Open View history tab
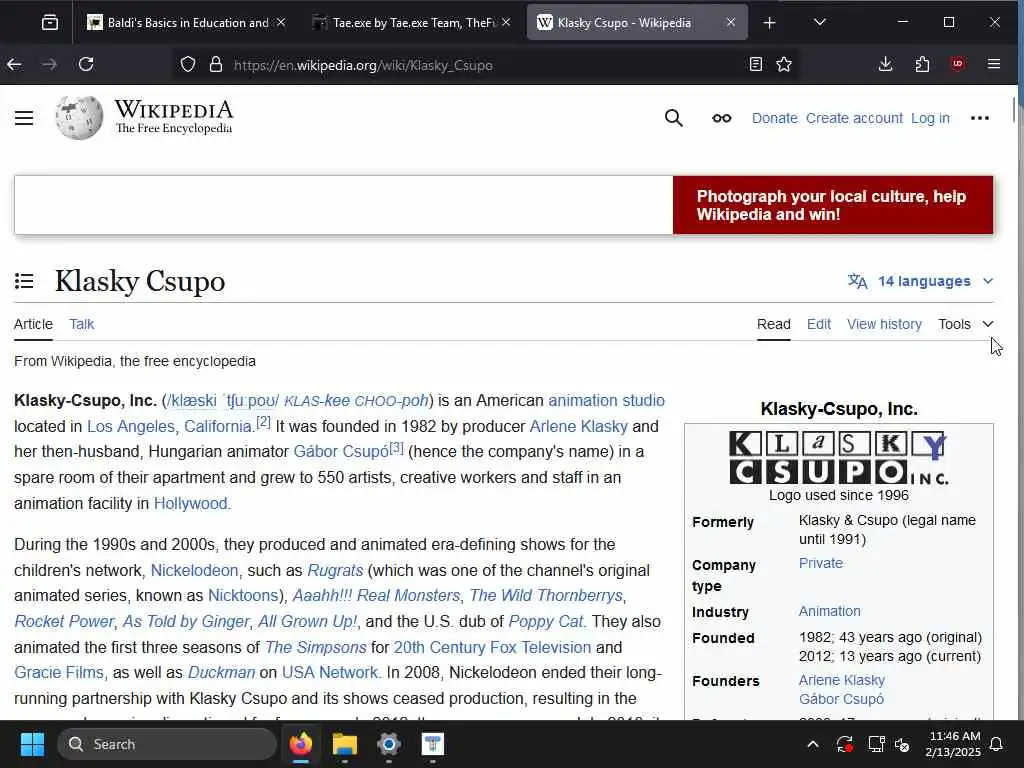This screenshot has width=1024, height=768. 884,324
